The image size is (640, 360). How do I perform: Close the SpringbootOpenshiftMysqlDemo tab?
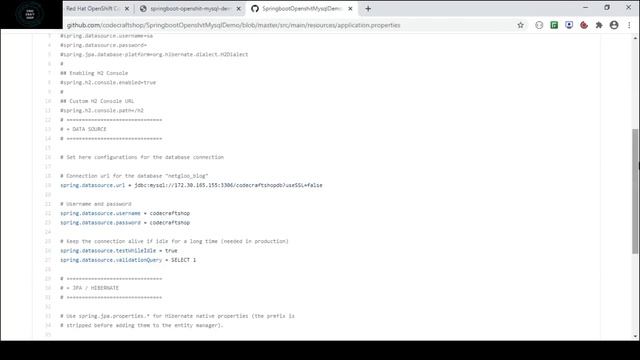[350, 9]
